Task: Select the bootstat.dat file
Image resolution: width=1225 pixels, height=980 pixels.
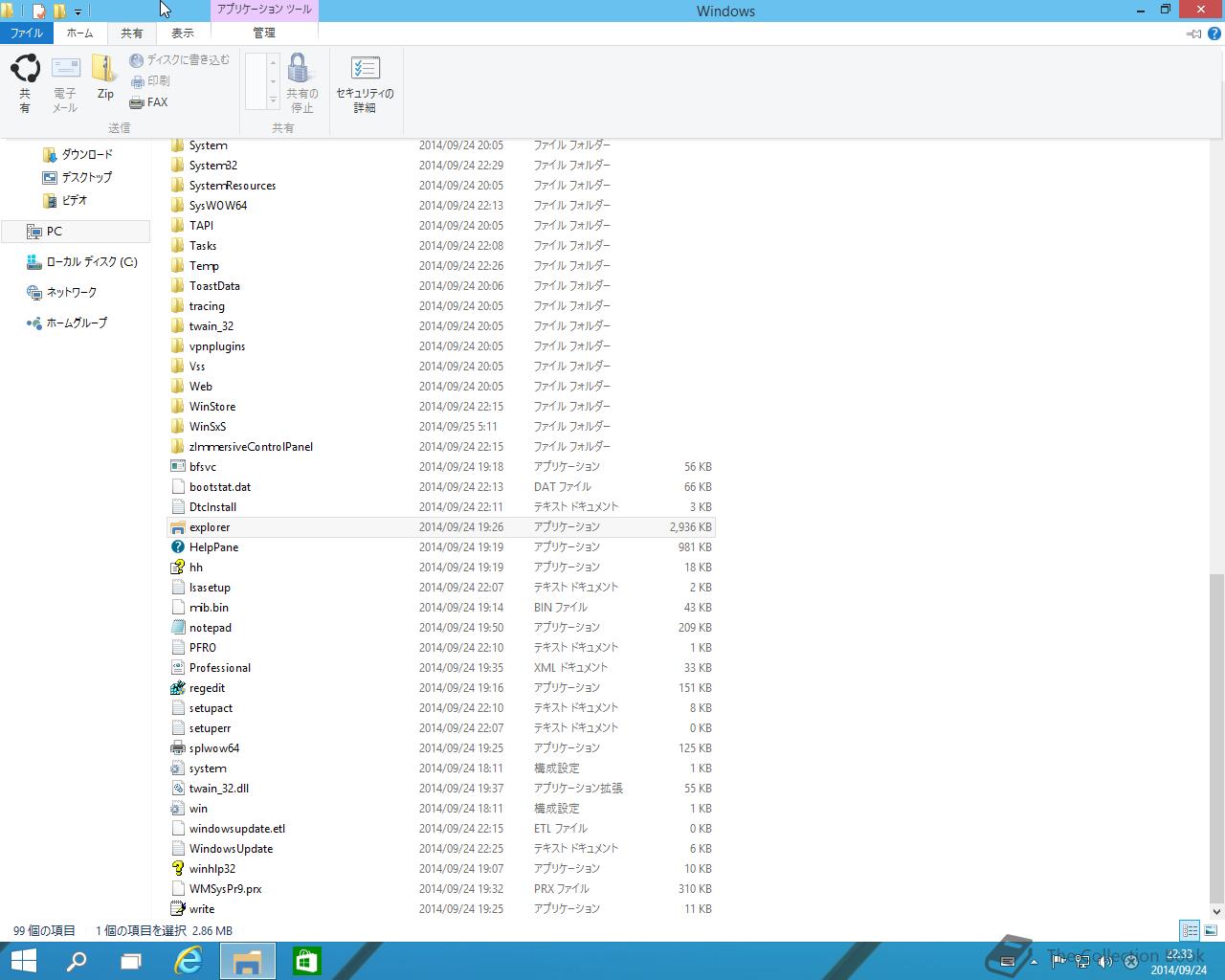Action: (441, 487)
